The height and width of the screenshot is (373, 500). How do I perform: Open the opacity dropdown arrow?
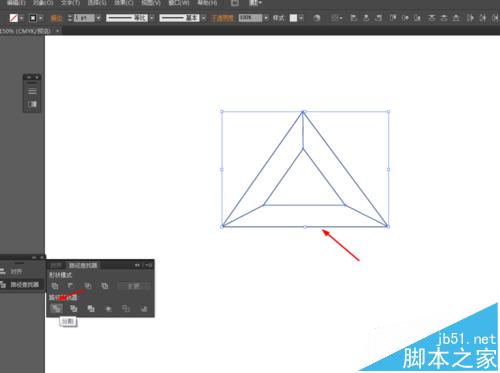click(266, 18)
